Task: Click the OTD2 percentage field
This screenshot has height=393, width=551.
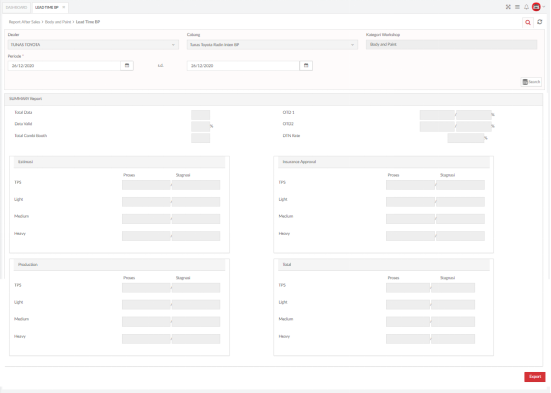Action: (x=474, y=126)
